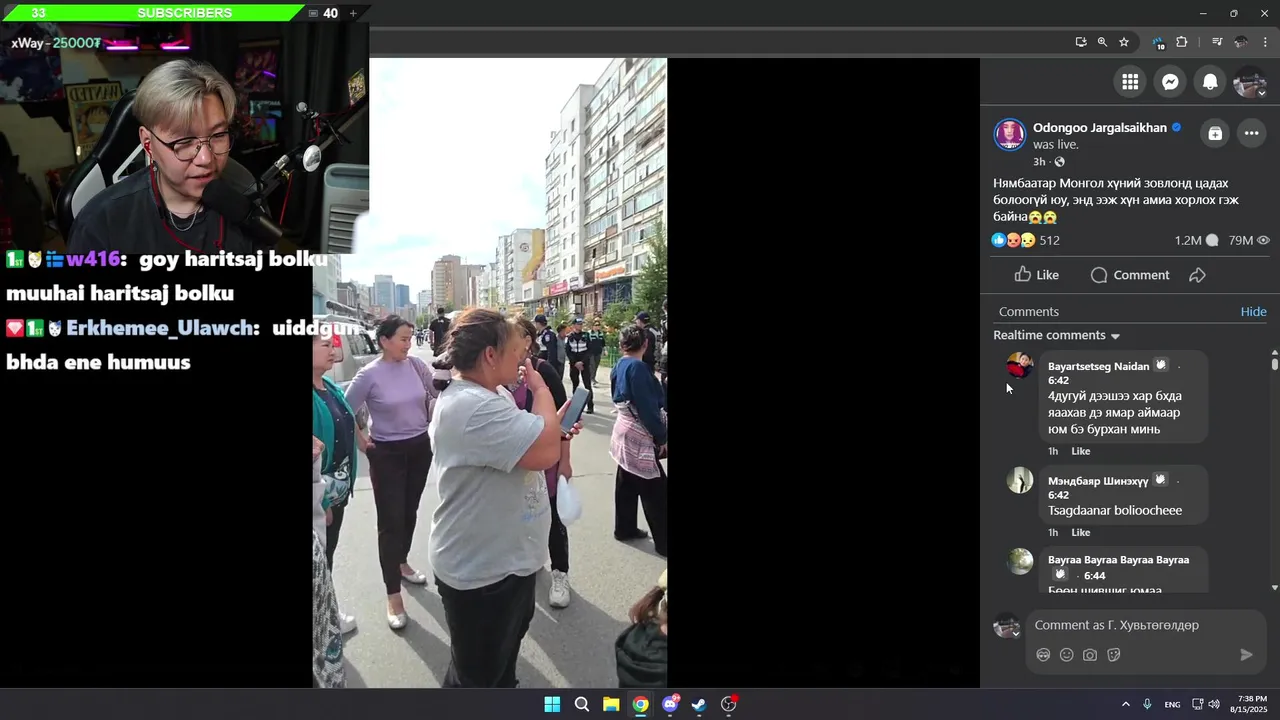Show hidden system tray icons
Image resolution: width=1280 pixels, height=720 pixels.
point(1125,704)
